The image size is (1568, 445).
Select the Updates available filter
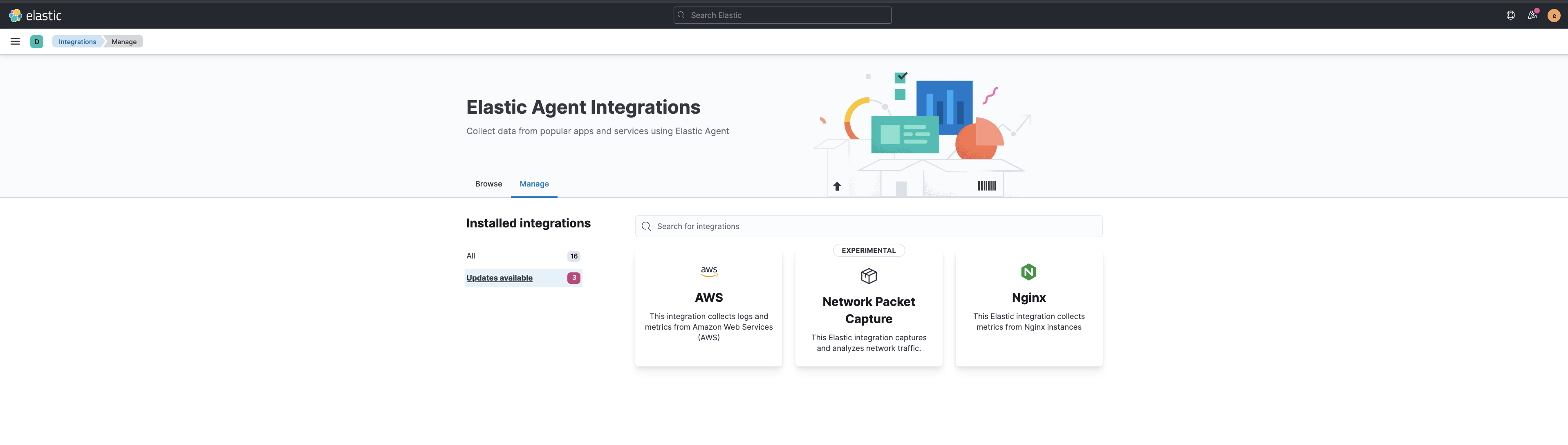[x=499, y=278]
